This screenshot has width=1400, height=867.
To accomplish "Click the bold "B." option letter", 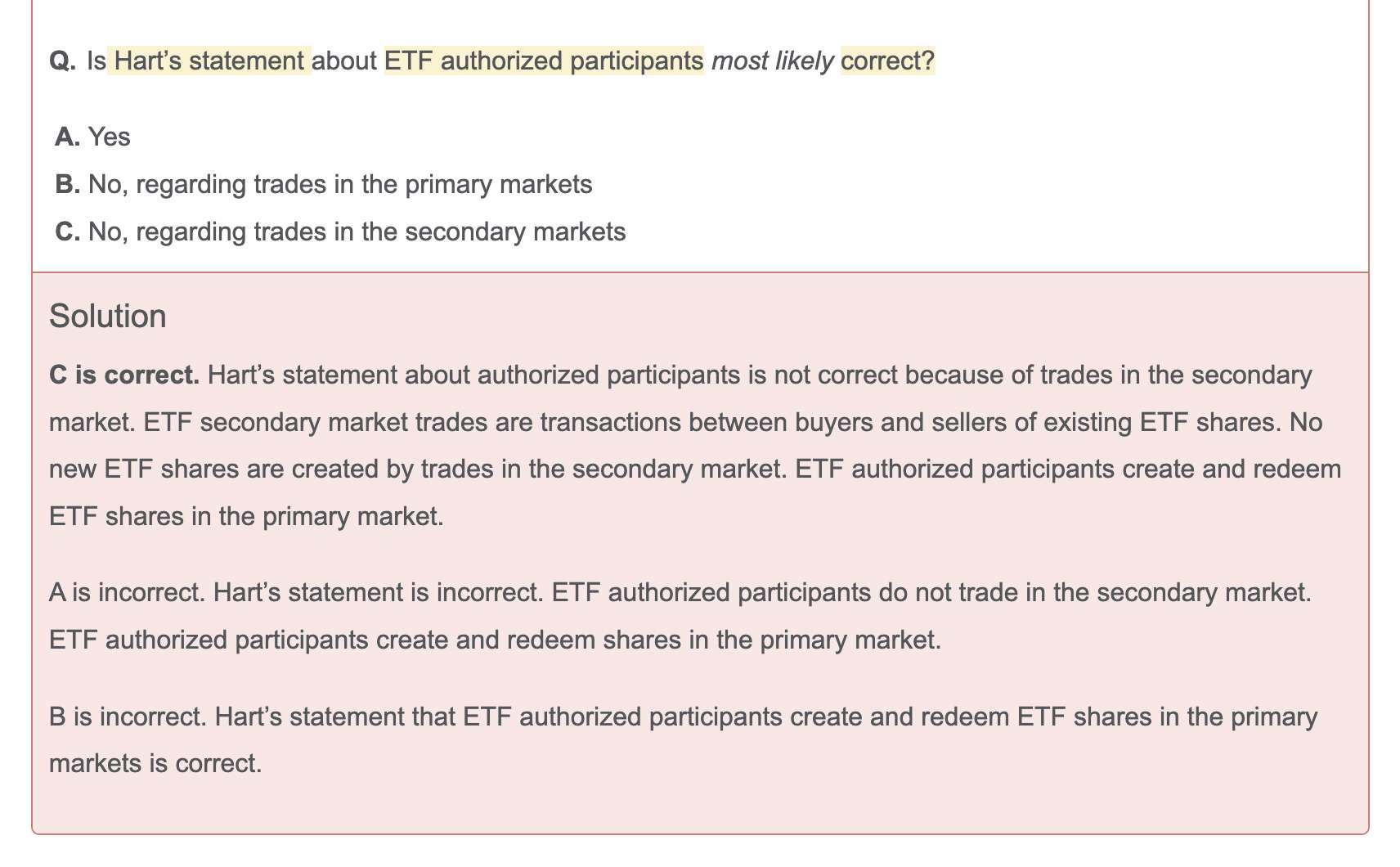I will (x=68, y=184).
